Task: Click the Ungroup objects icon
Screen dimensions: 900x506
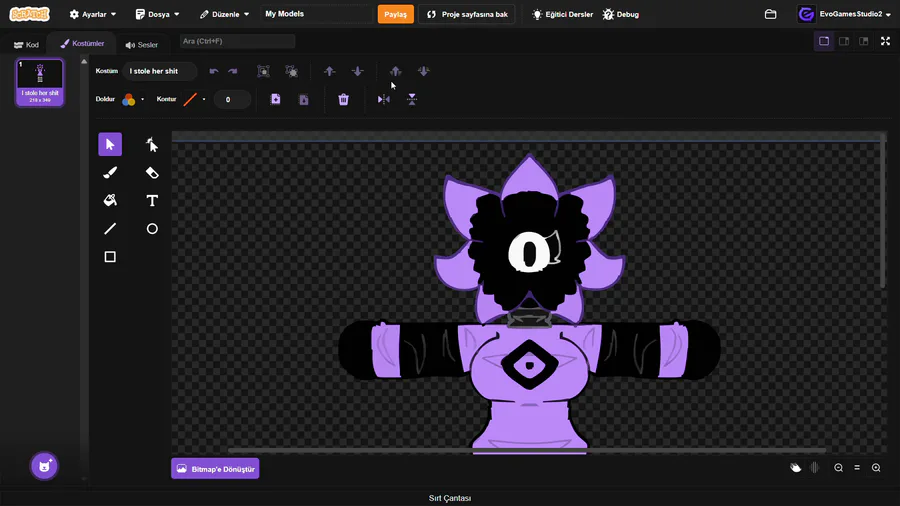Action: tap(292, 71)
